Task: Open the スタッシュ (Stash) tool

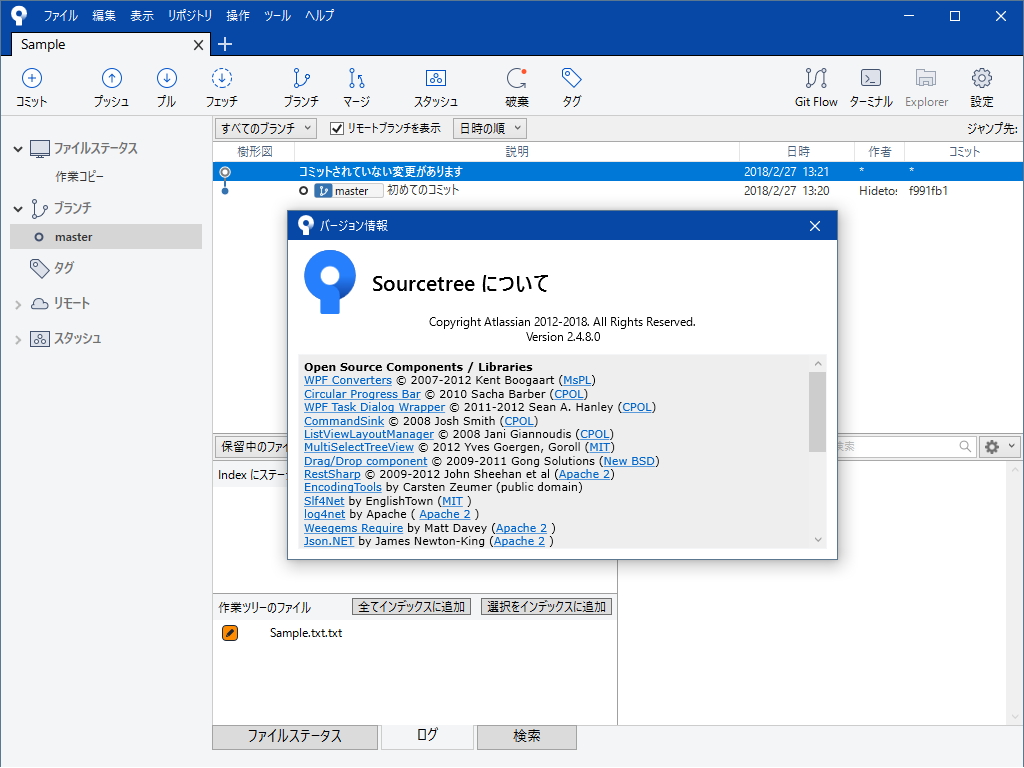Action: [x=435, y=86]
